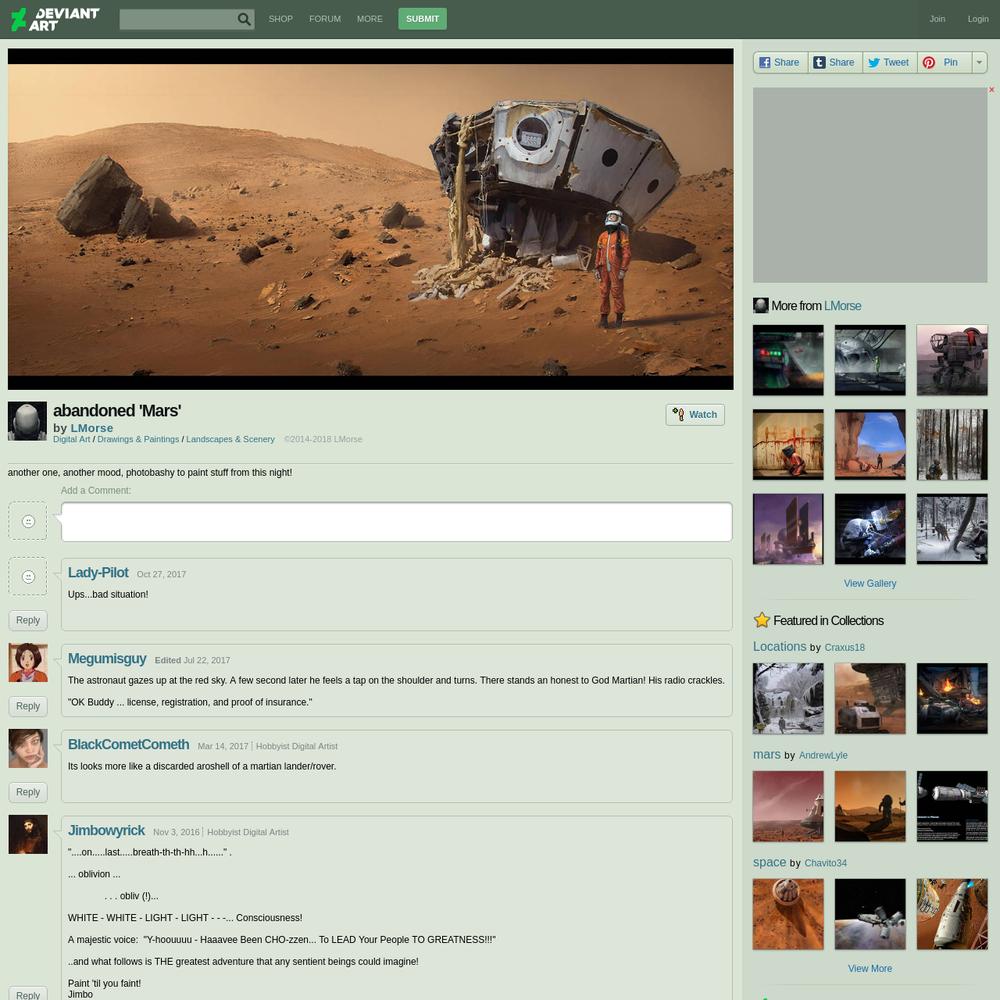The width and height of the screenshot is (1000, 1000).
Task: Click the View More link
Action: coord(870,969)
